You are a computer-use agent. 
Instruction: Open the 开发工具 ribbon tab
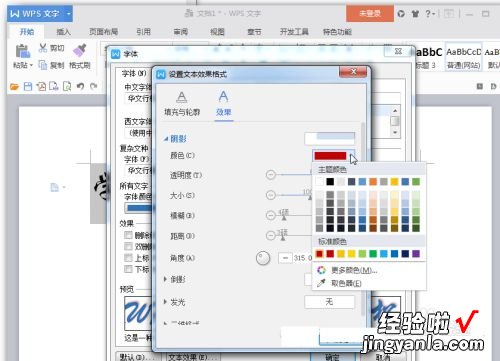294,32
